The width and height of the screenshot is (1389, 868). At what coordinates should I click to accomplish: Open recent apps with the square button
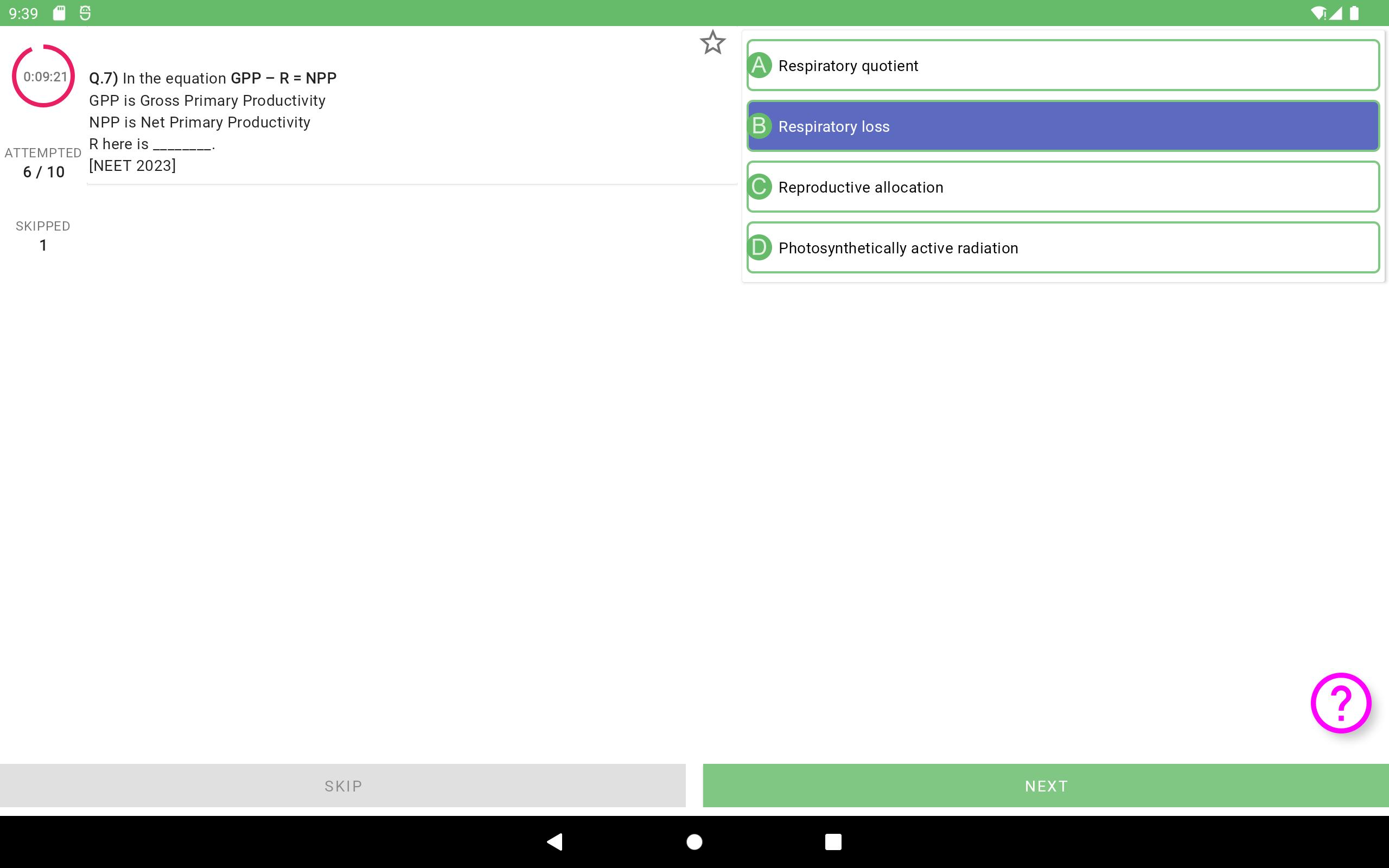pyautogui.click(x=833, y=841)
